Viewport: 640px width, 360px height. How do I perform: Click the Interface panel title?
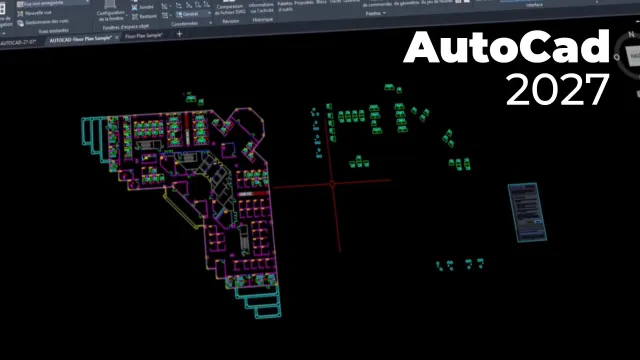pos(534,5)
